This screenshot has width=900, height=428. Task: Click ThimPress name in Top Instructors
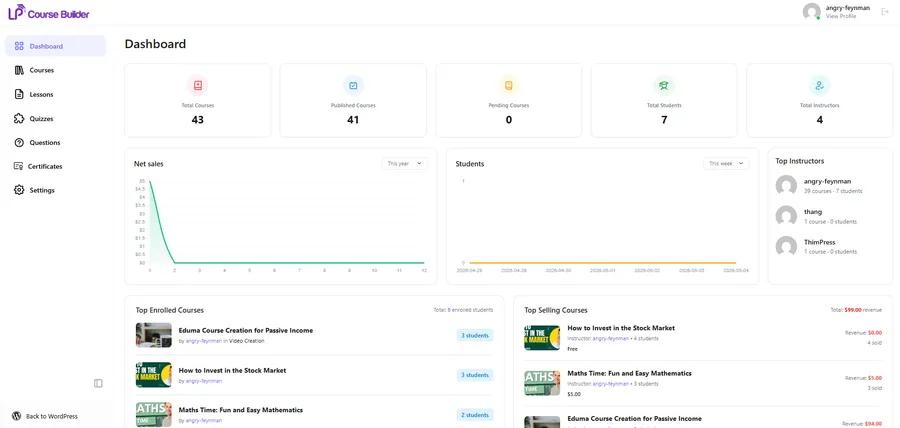pos(820,242)
